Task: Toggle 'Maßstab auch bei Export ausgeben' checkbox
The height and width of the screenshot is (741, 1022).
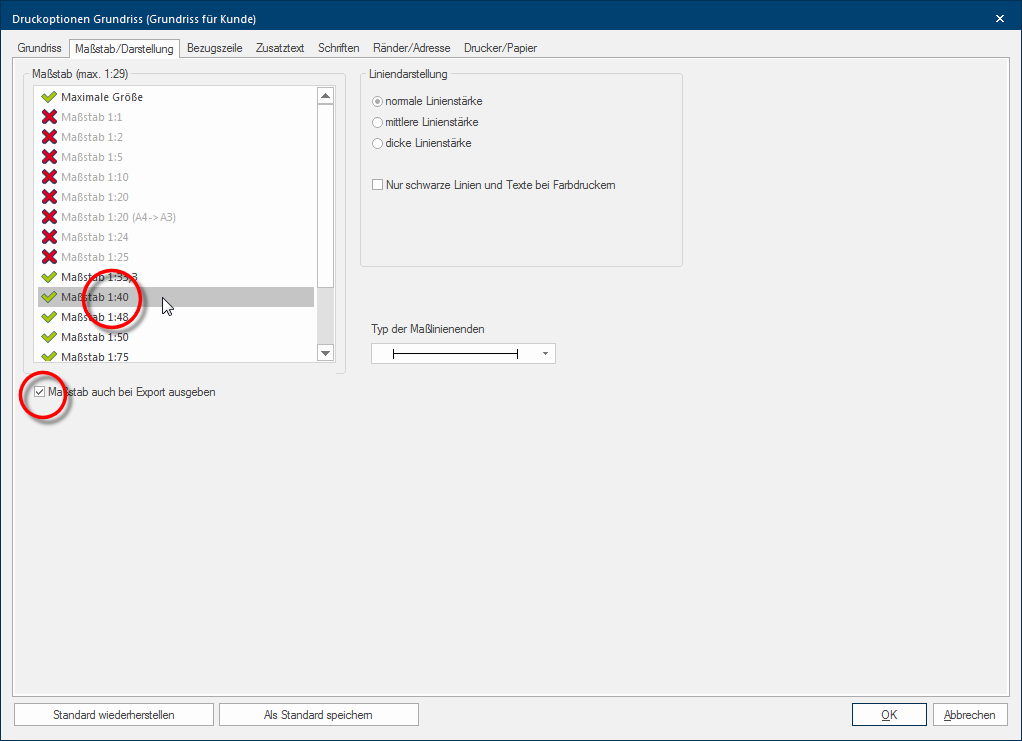Action: pyautogui.click(x=39, y=392)
